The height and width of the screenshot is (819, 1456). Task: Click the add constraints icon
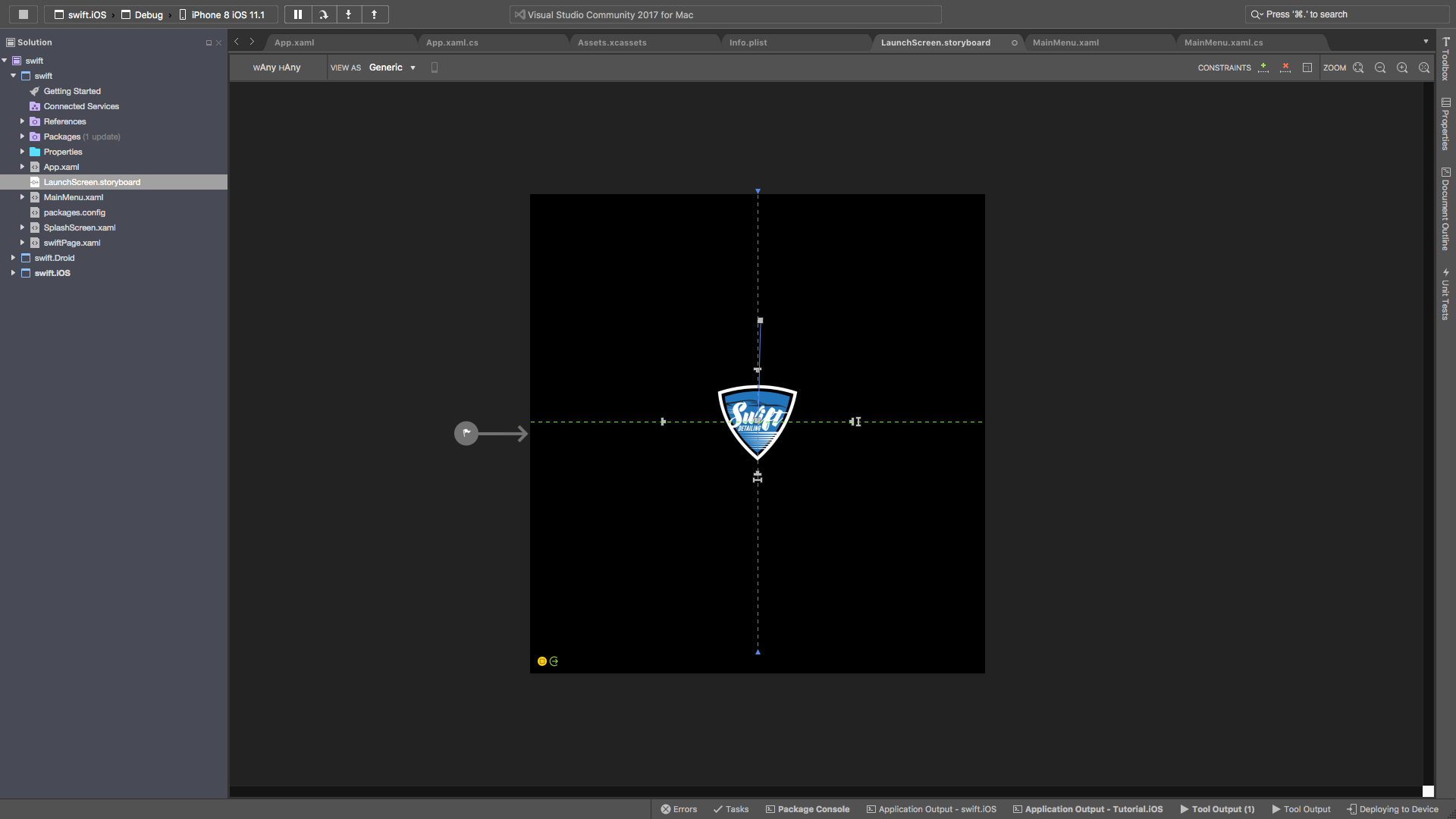pyautogui.click(x=1263, y=67)
